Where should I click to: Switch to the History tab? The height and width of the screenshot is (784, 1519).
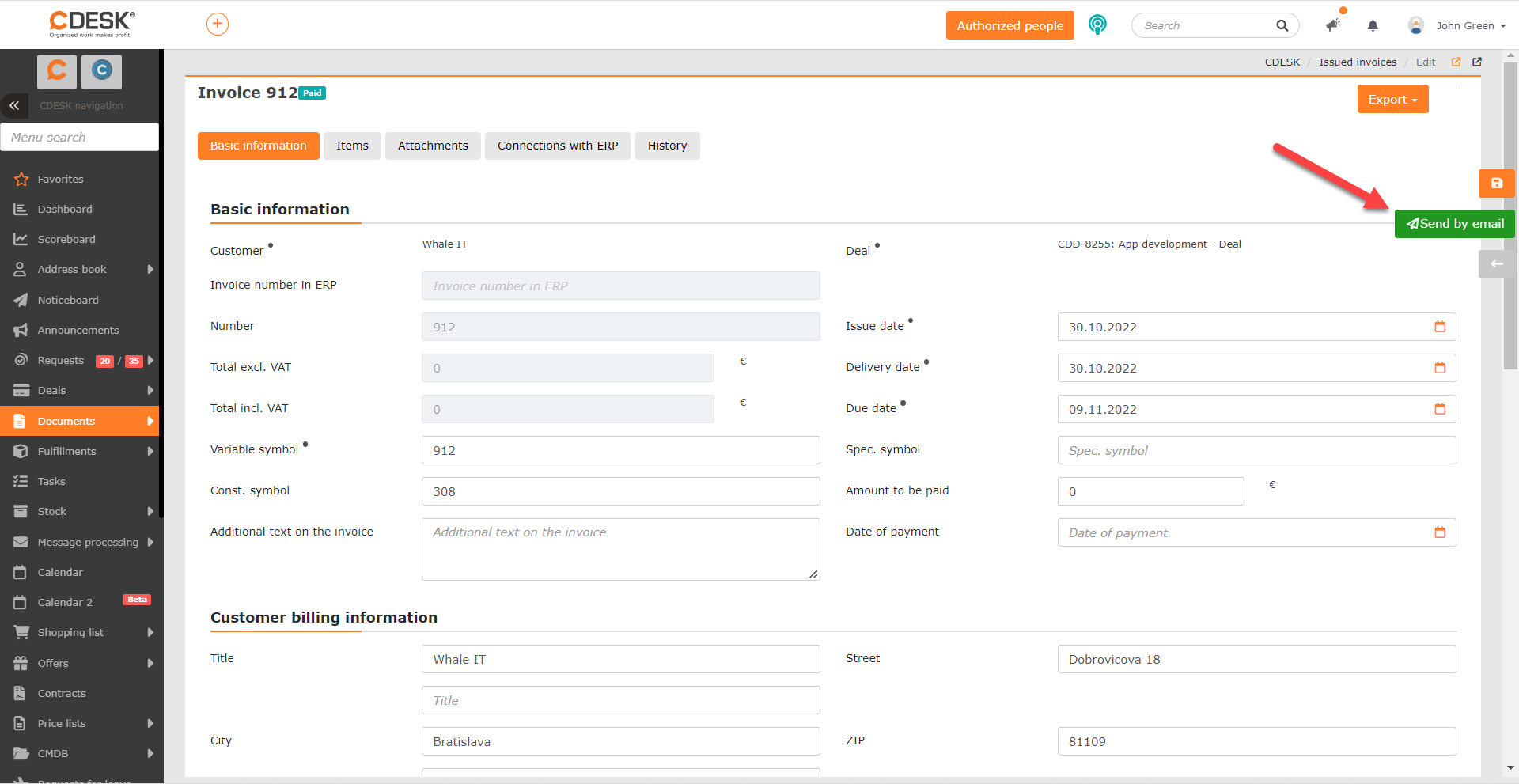click(x=667, y=146)
